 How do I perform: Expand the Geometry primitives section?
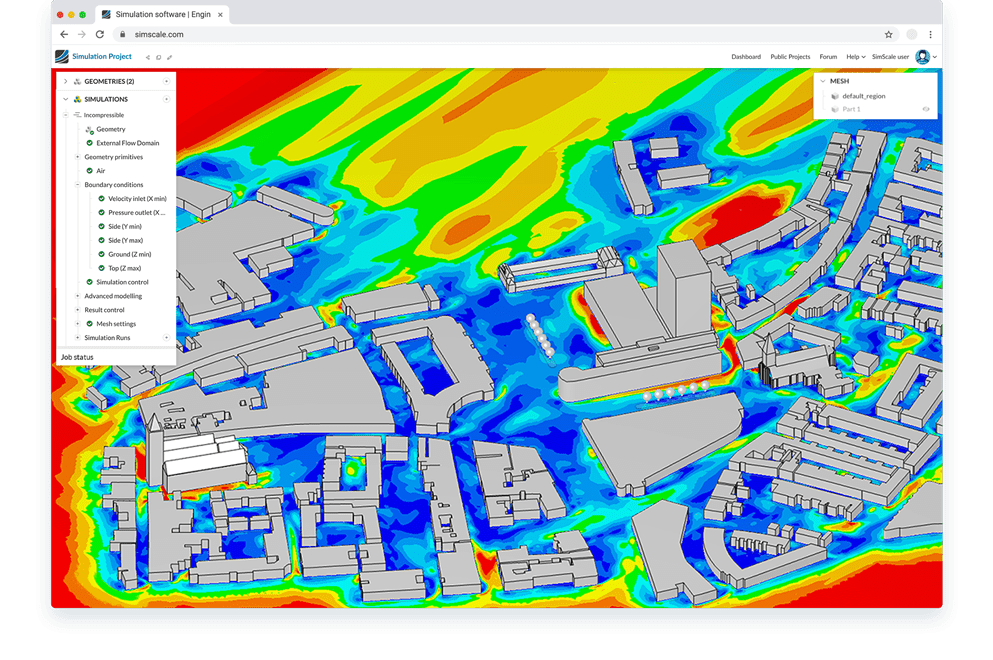76,156
